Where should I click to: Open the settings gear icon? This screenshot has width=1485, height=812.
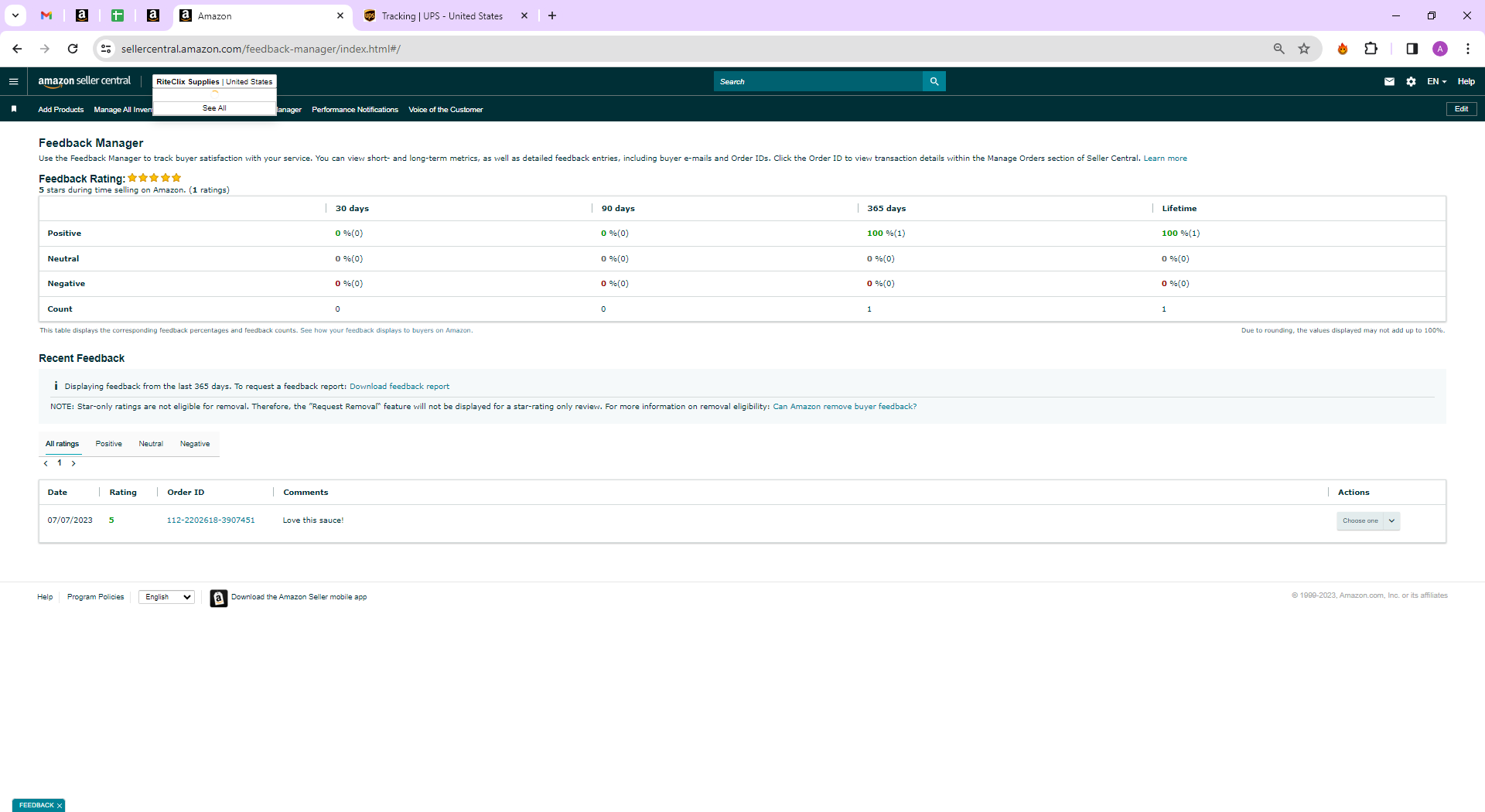1411,81
